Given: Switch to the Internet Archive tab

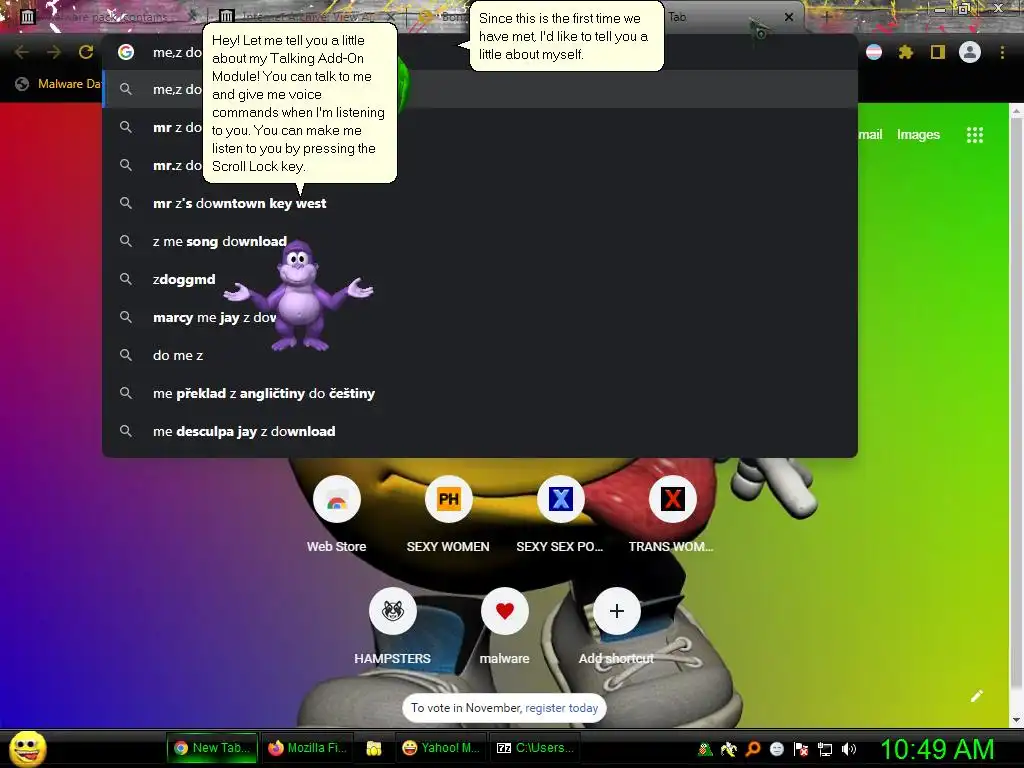Looking at the screenshot, I should point(307,17).
